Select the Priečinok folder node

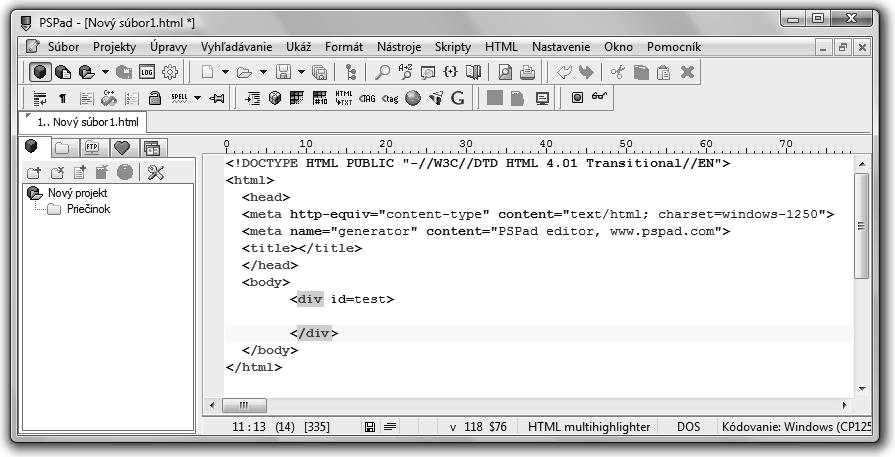(x=88, y=209)
